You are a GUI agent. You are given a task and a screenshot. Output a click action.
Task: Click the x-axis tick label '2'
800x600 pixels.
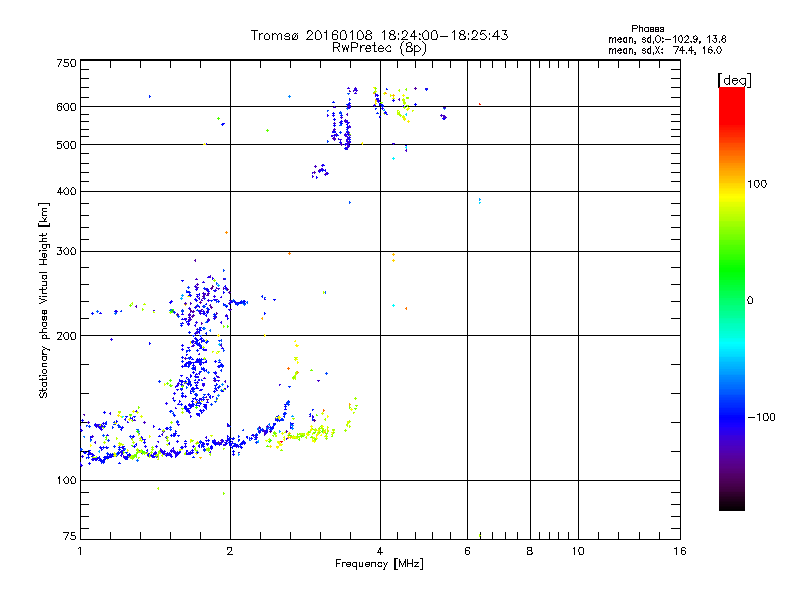pos(230,551)
